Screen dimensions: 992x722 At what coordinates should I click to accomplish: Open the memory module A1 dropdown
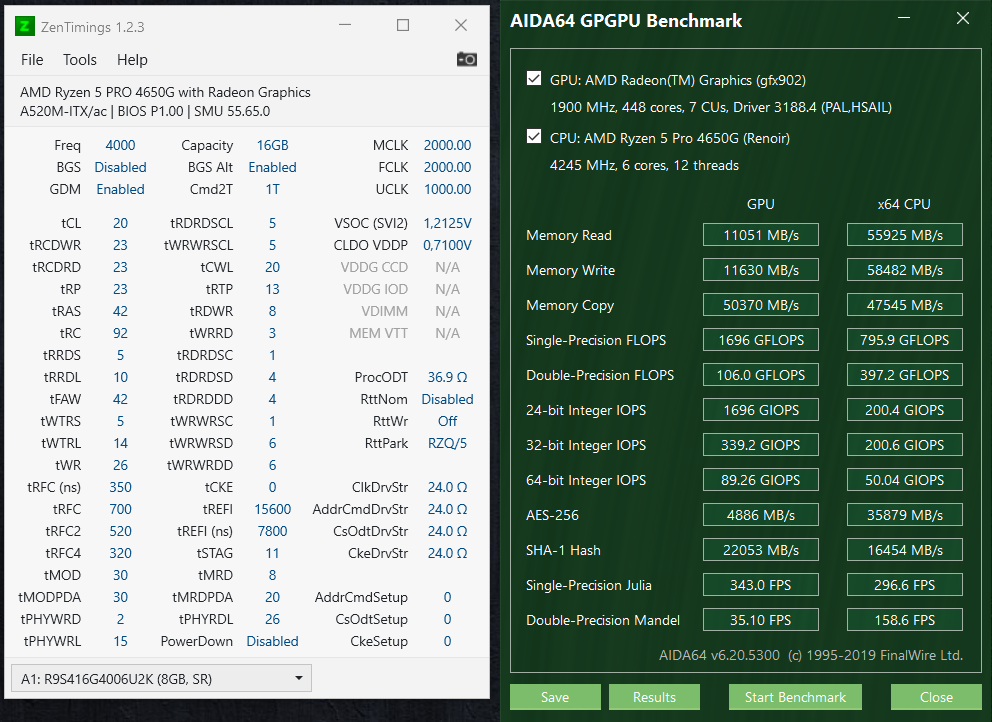coord(161,678)
